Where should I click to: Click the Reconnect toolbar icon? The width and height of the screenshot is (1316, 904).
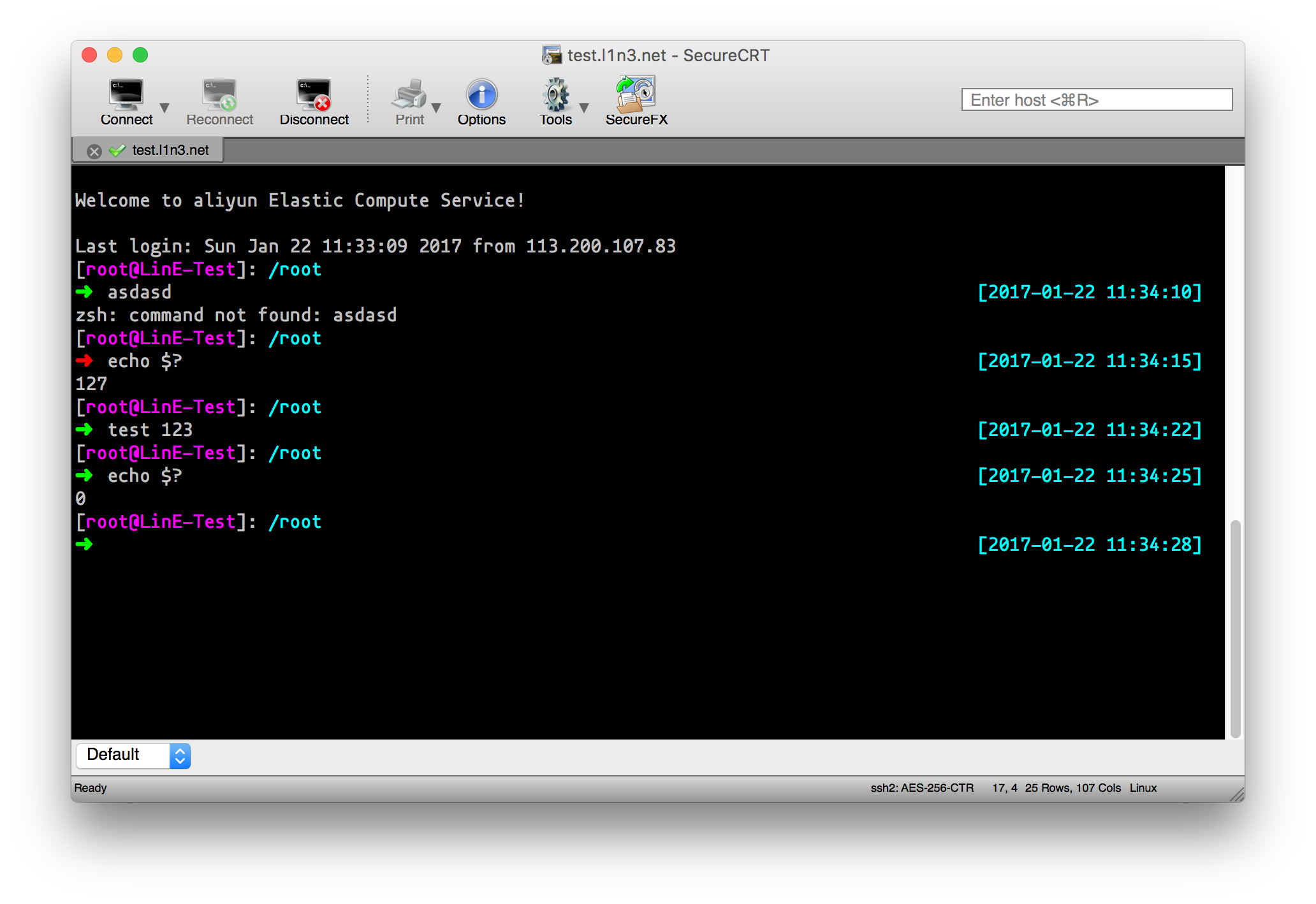point(219,96)
